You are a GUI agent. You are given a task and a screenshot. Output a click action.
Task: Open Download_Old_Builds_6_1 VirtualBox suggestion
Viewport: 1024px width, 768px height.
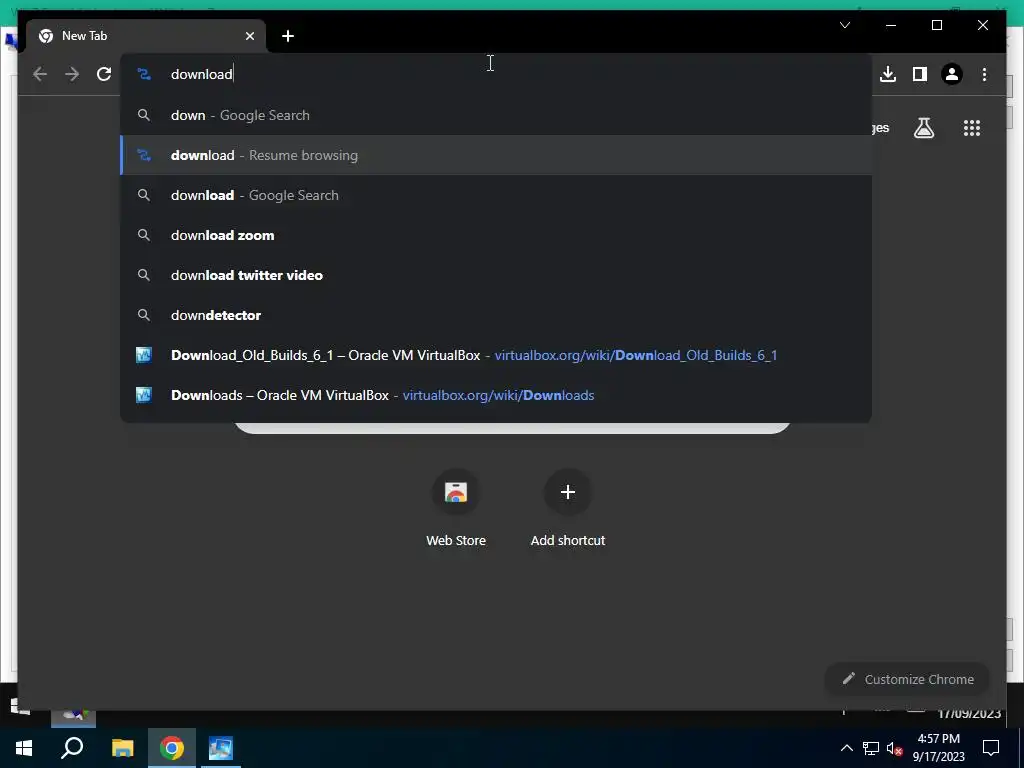click(496, 355)
